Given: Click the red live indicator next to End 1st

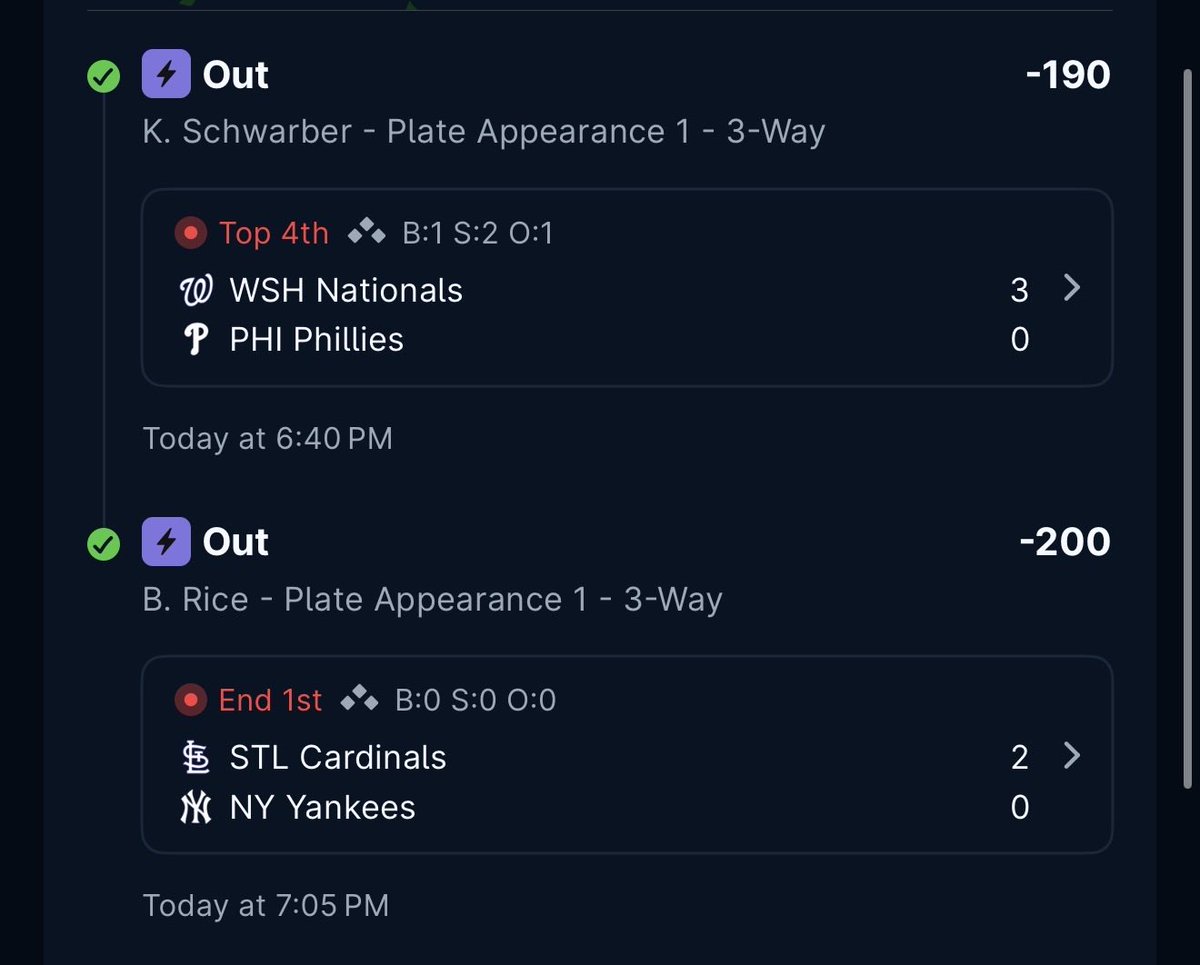Looking at the screenshot, I should pyautogui.click(x=190, y=700).
